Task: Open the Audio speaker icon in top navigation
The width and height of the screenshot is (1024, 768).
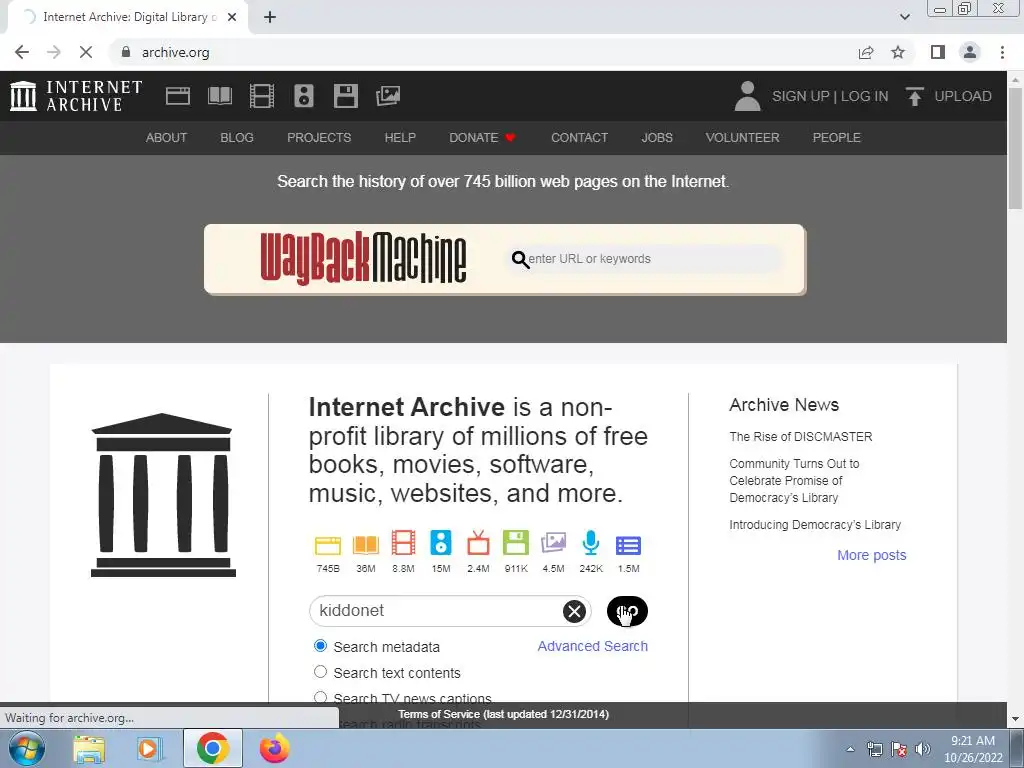Action: click(304, 96)
